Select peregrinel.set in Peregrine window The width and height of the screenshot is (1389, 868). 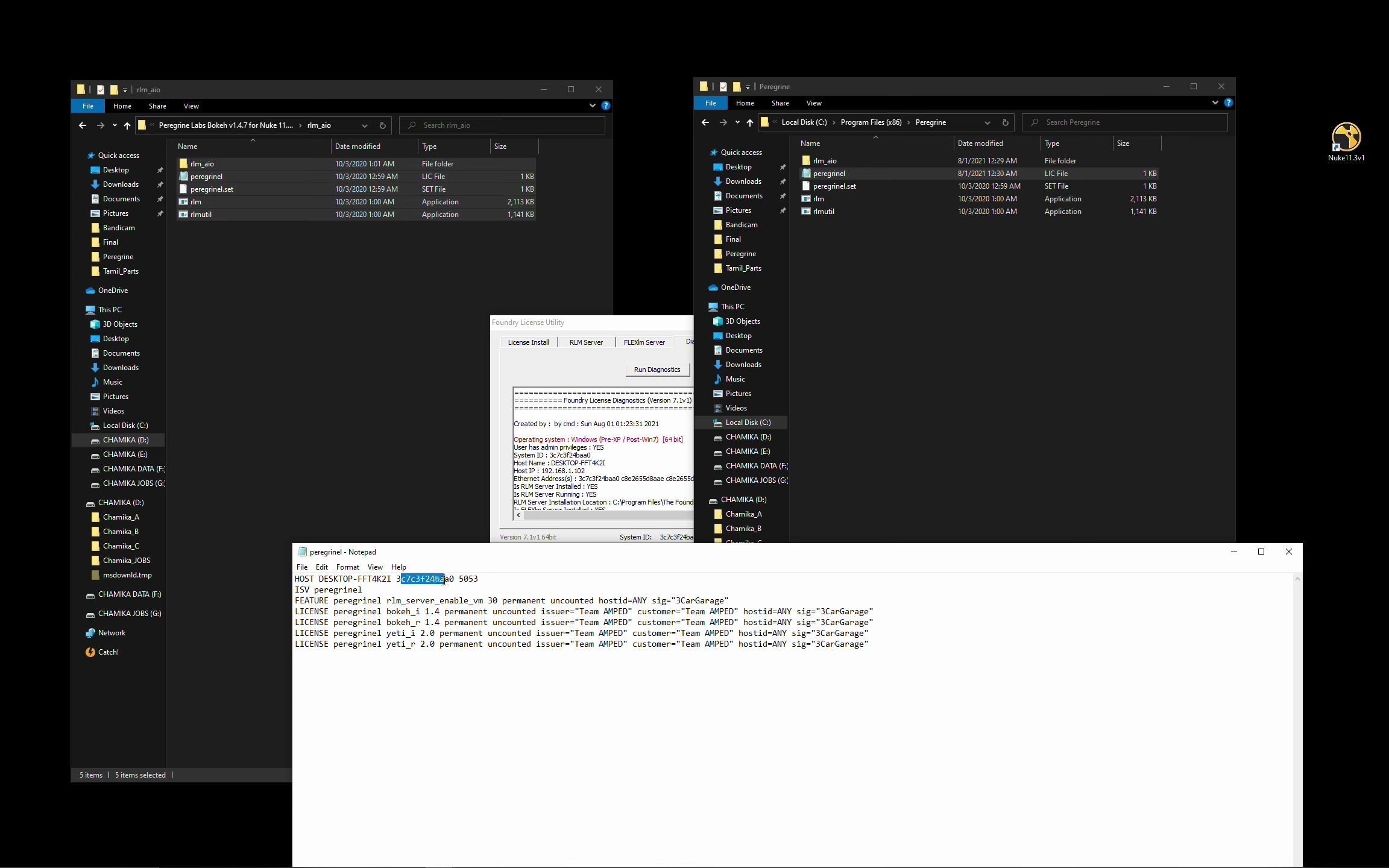979,186
